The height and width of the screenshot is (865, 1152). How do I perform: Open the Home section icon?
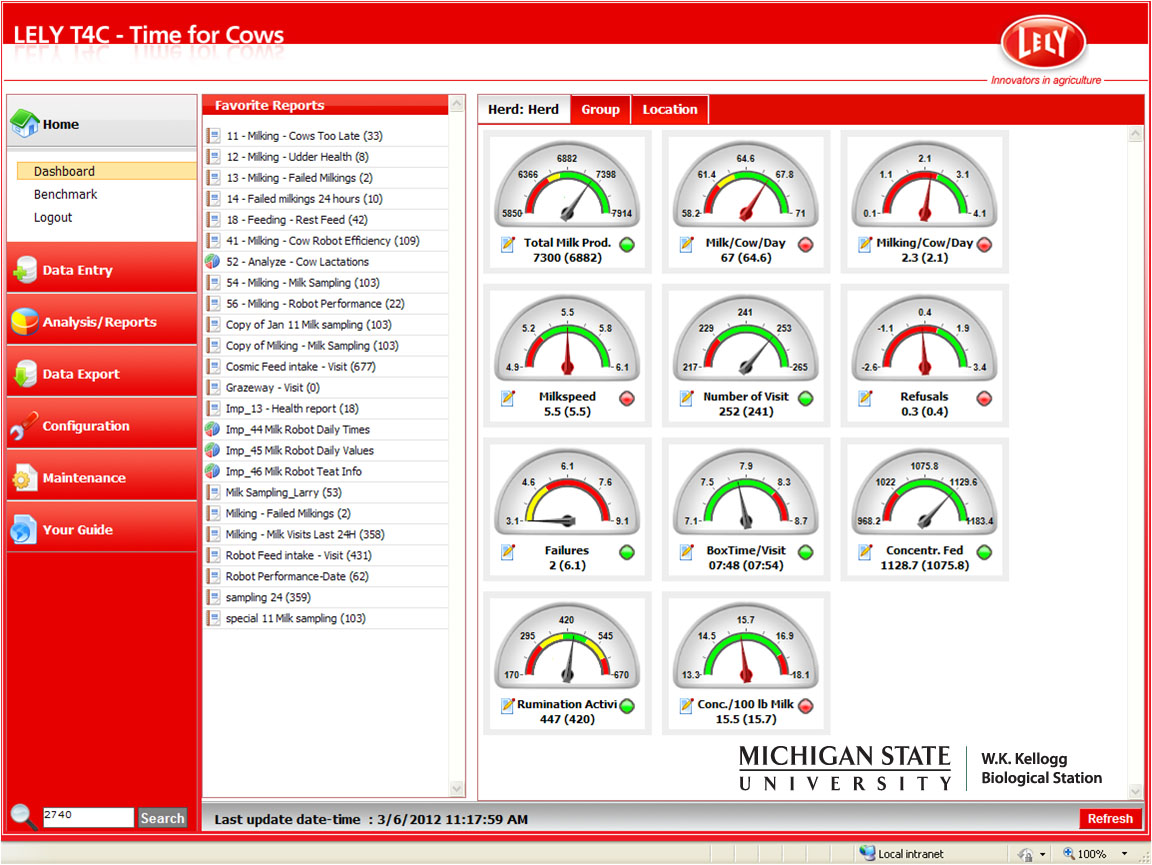pos(24,123)
